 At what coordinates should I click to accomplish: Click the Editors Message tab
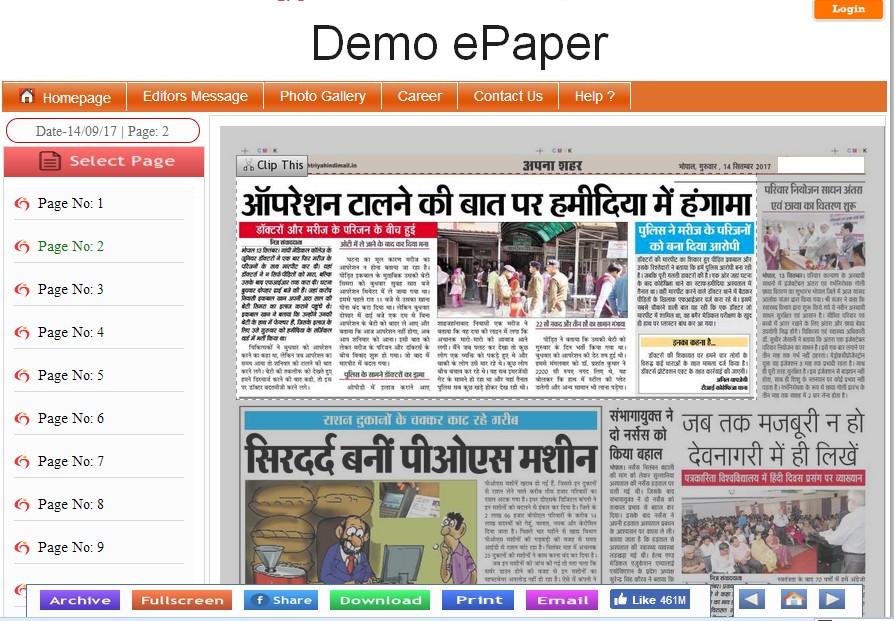[x=195, y=97]
